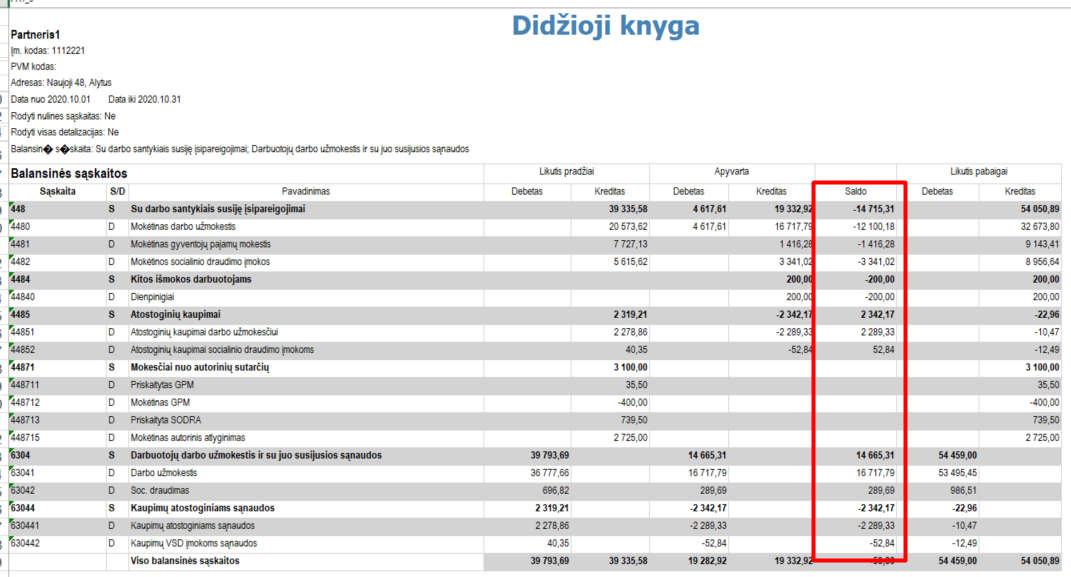Click the Apyvarta group header
This screenshot has height=577, width=1071.
point(732,172)
